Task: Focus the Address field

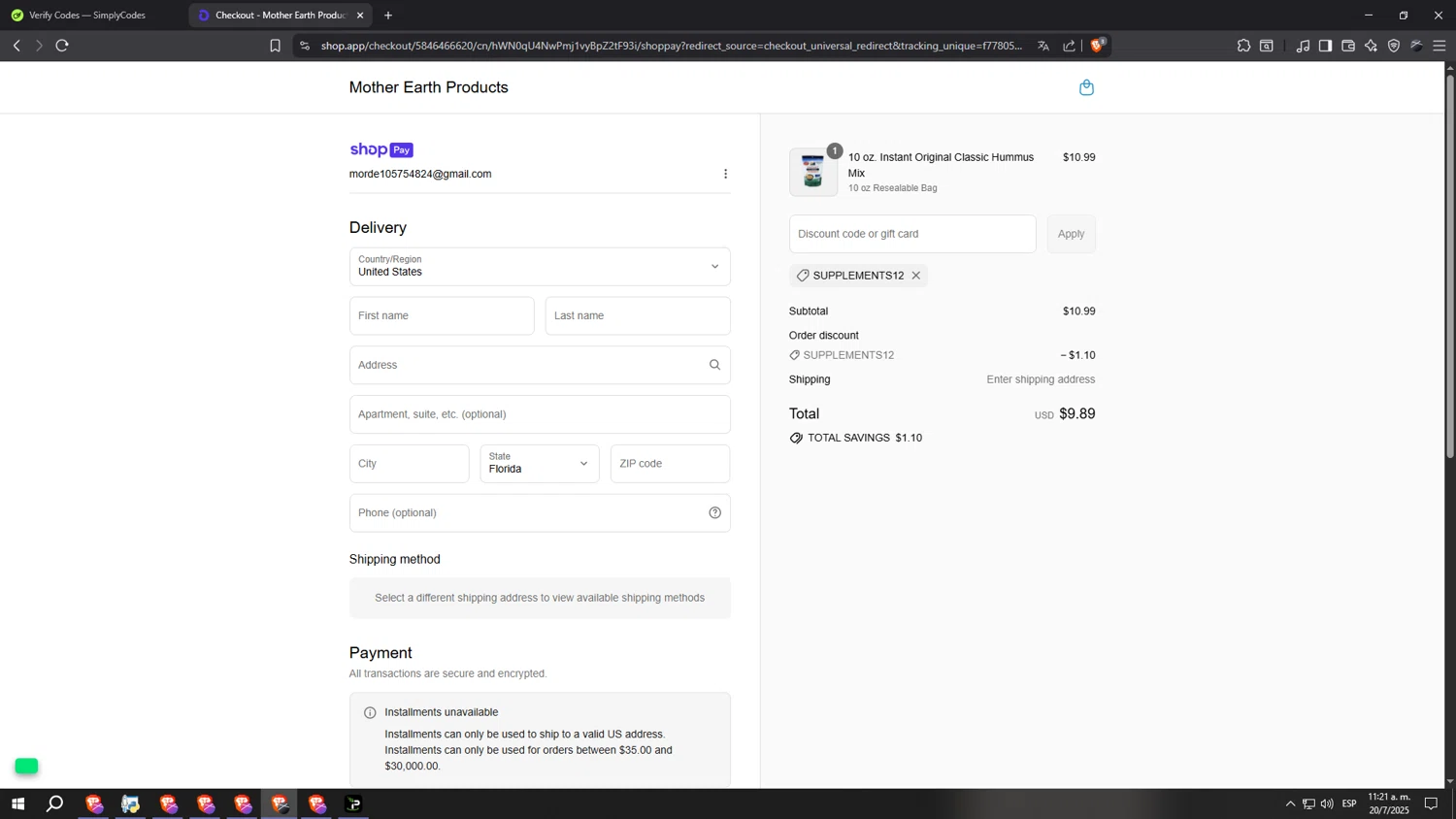Action: (x=540, y=365)
